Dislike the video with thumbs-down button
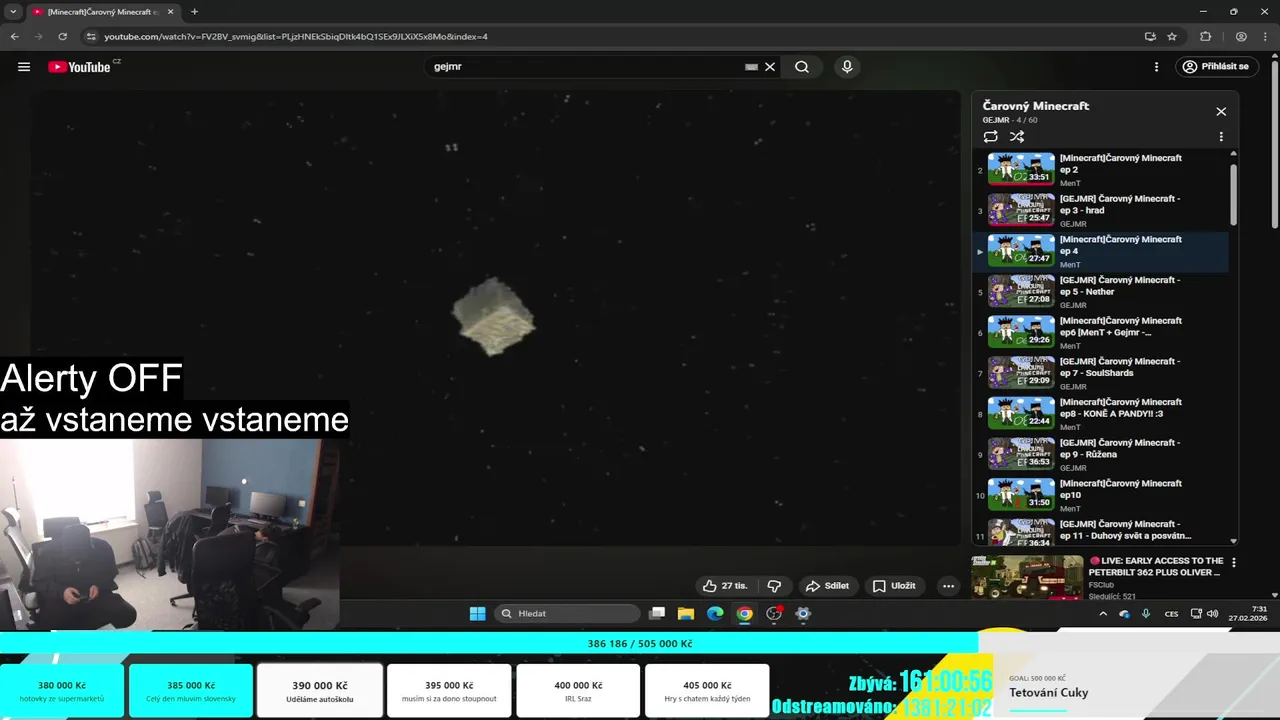Screen dimensions: 1280x720 (774, 586)
